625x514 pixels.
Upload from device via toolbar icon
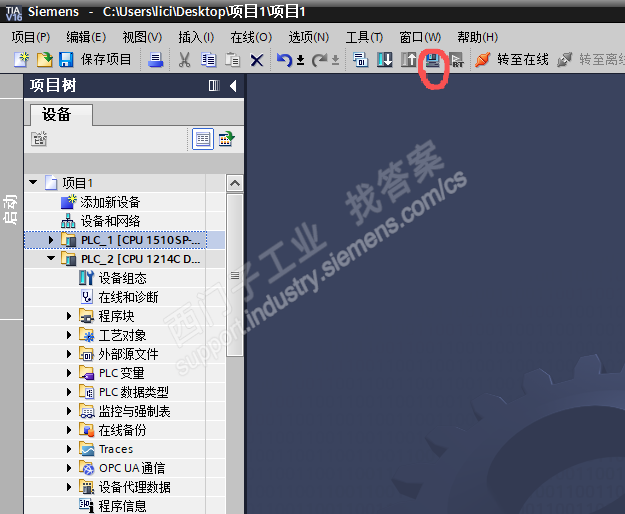tap(409, 60)
